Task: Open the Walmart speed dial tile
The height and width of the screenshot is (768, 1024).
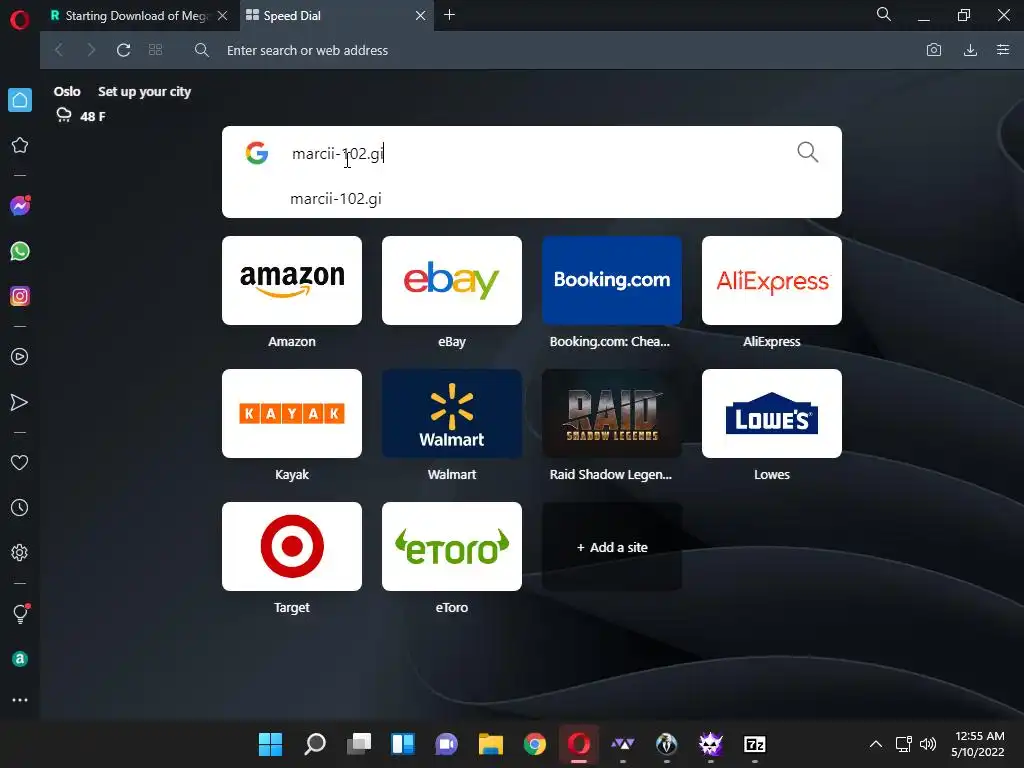Action: point(452,413)
